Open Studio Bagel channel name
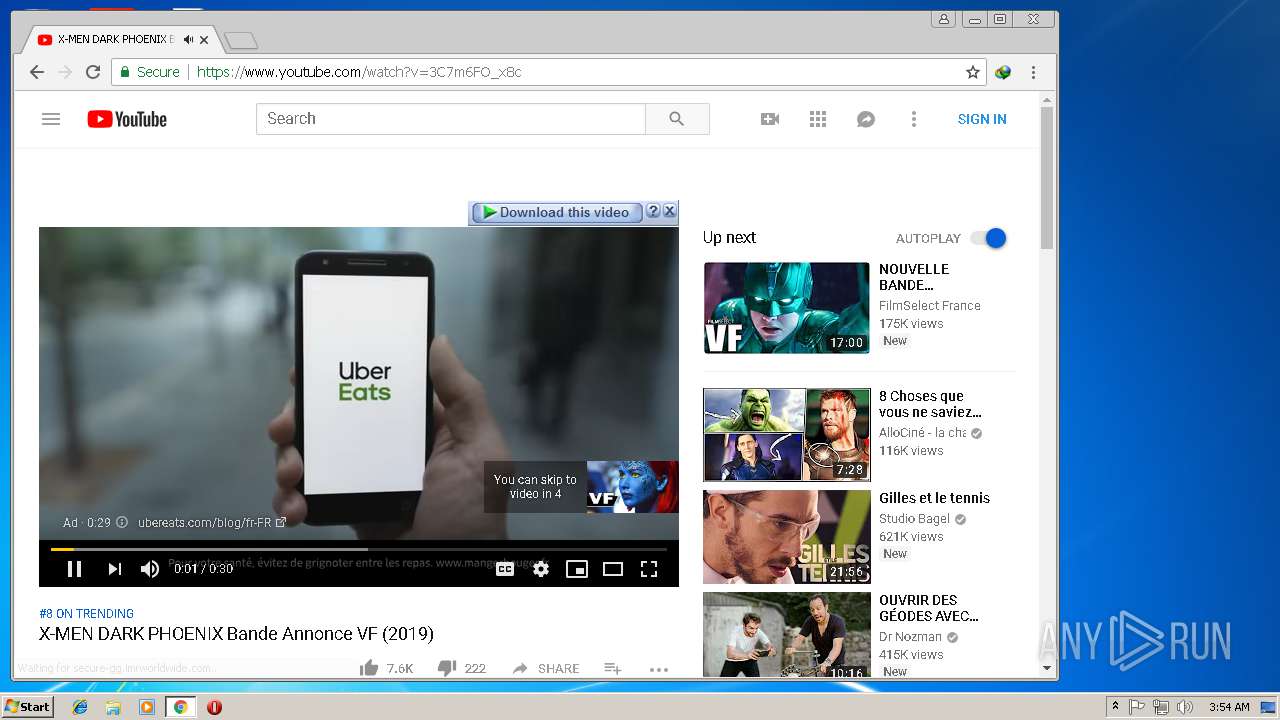This screenshot has width=1280, height=720. click(916, 519)
